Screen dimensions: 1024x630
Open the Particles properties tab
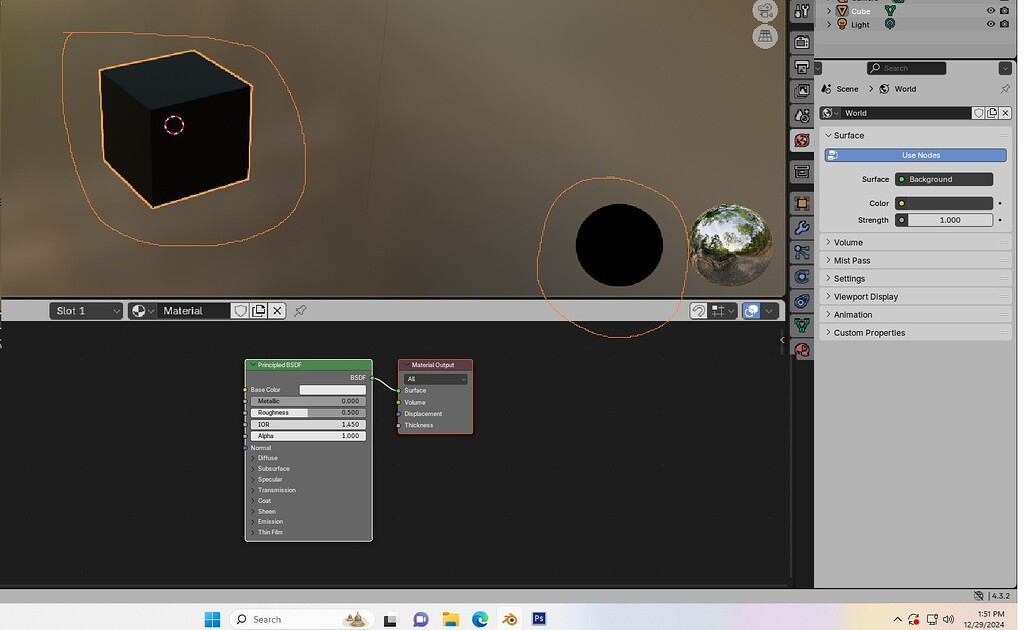[x=802, y=252]
